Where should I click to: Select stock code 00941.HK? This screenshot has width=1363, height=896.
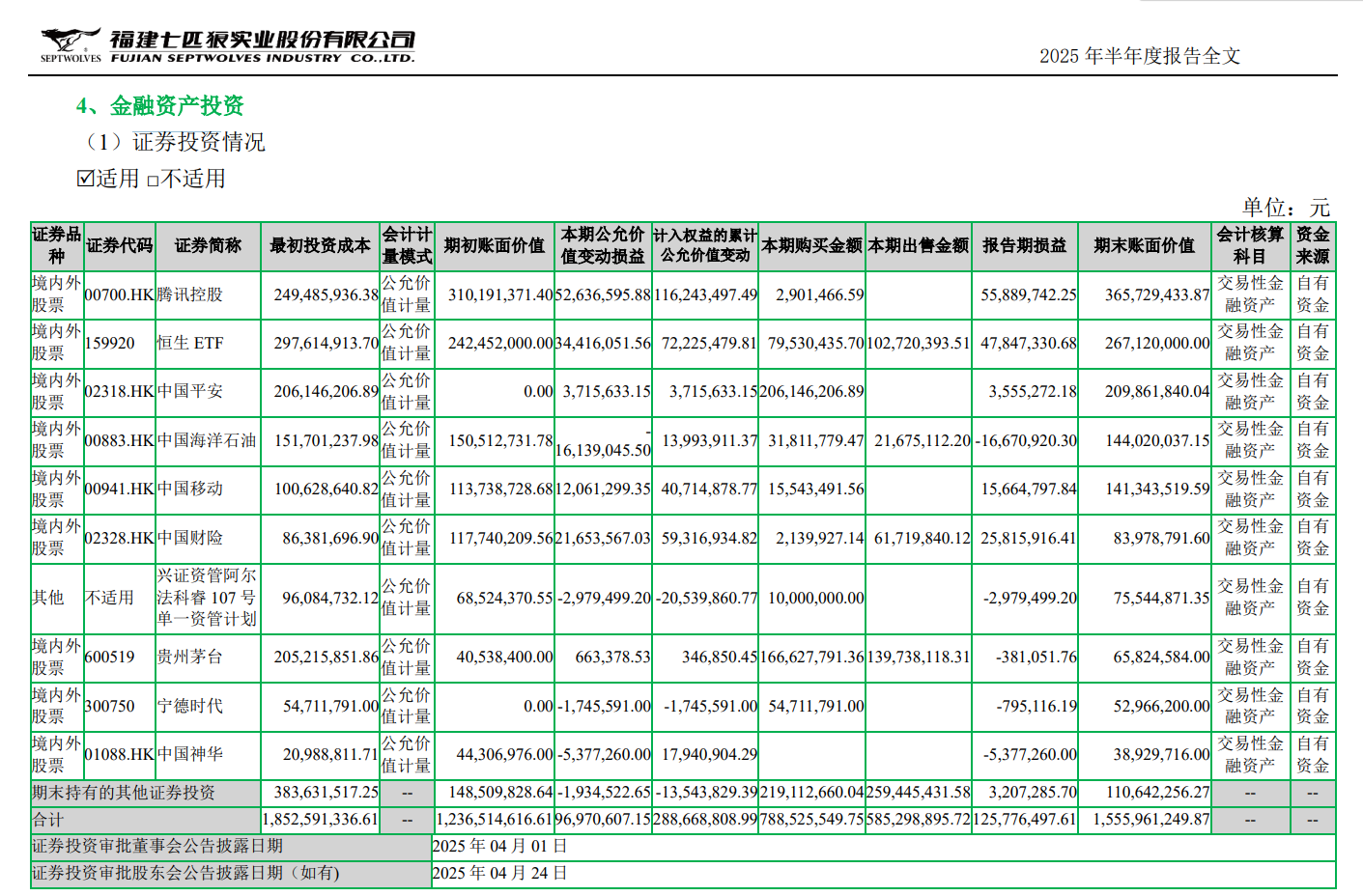coord(119,489)
